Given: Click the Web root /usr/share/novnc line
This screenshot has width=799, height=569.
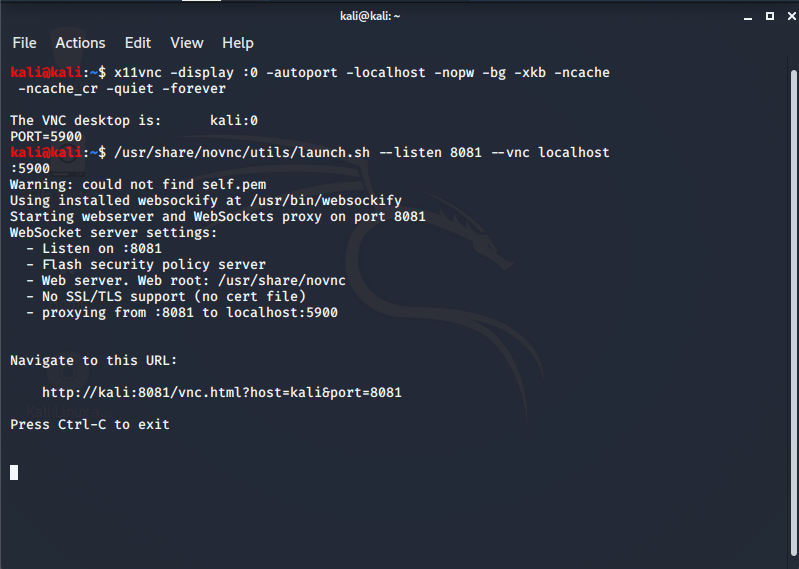Looking at the screenshot, I should [x=186, y=280].
